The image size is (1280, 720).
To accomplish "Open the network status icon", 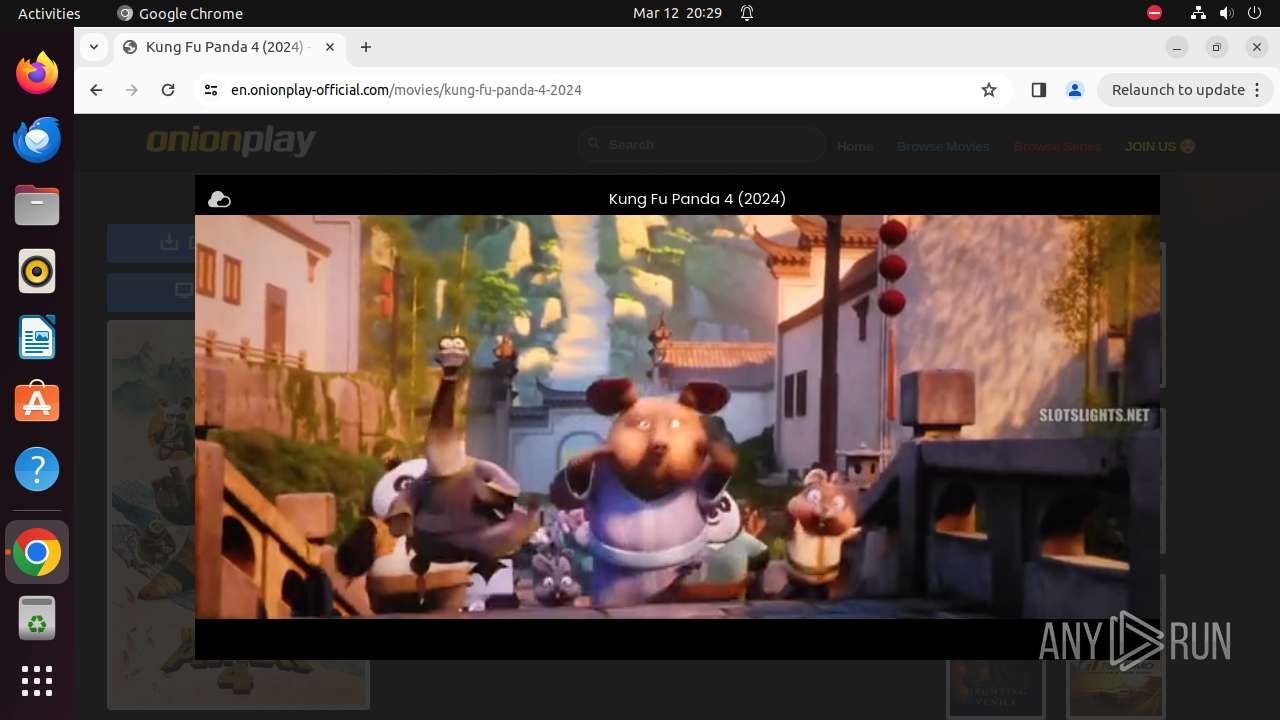I will (1198, 13).
